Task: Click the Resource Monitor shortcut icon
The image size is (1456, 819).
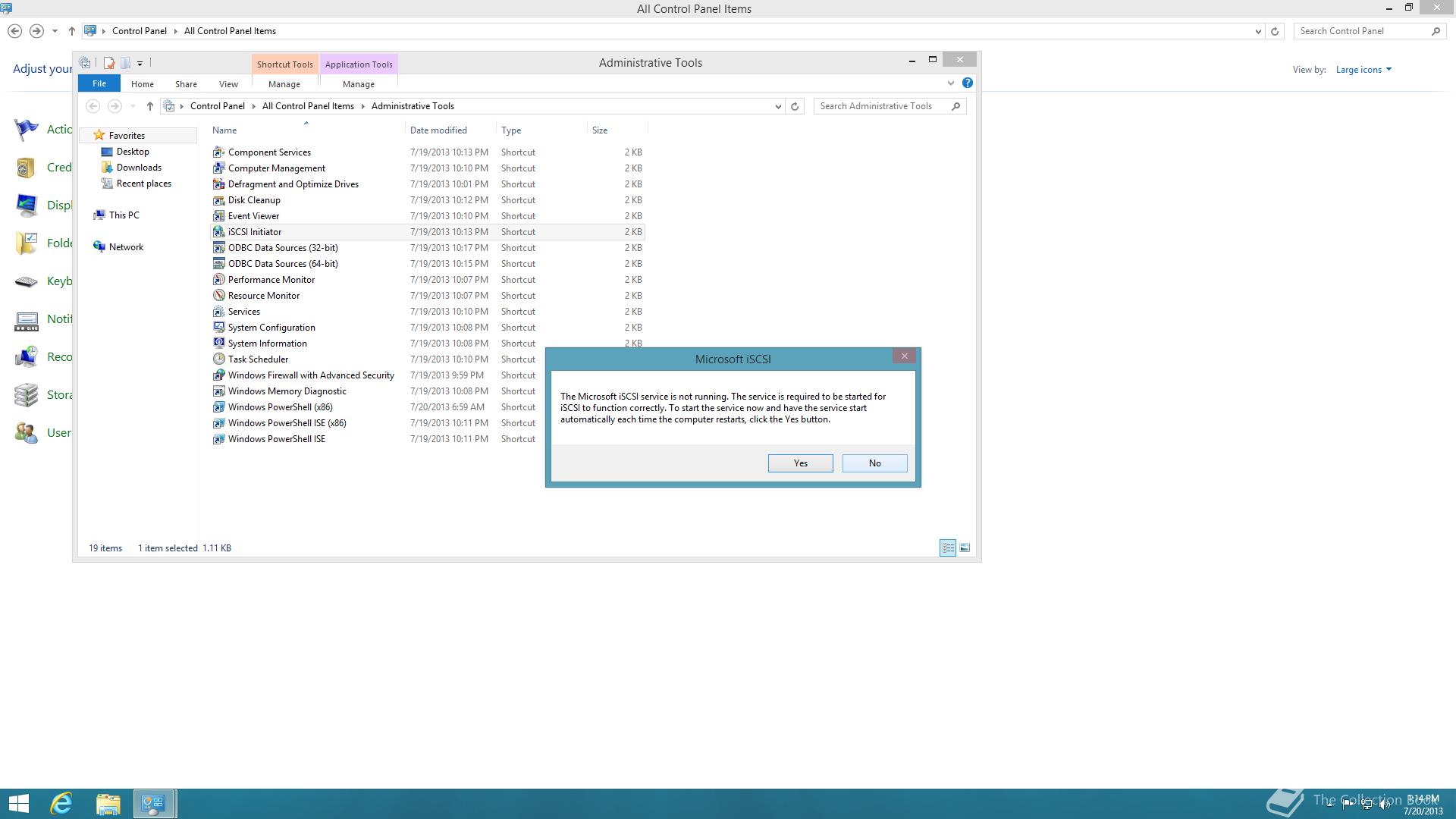Action: (x=218, y=296)
